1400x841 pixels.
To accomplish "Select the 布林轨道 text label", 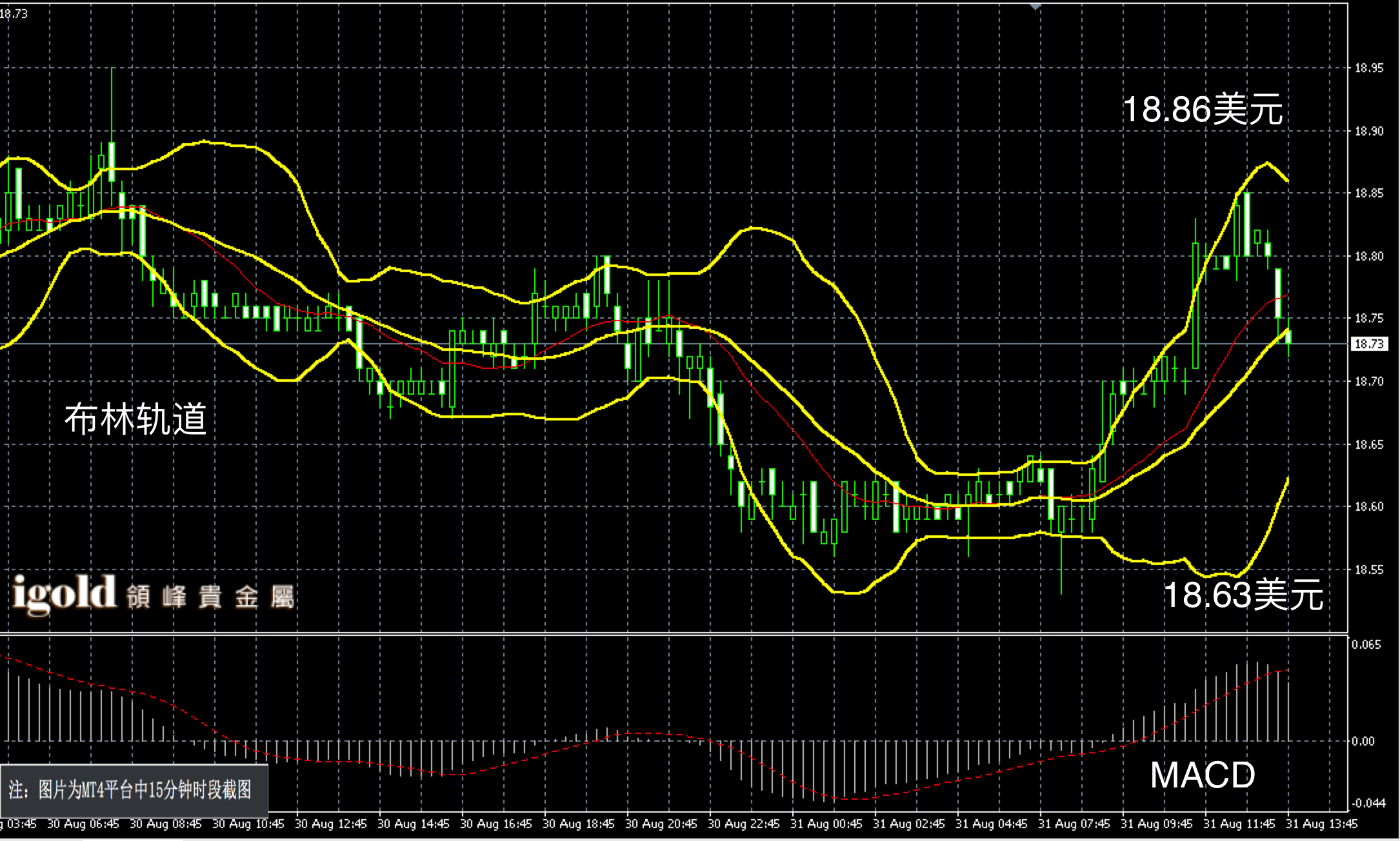I will tap(135, 419).
